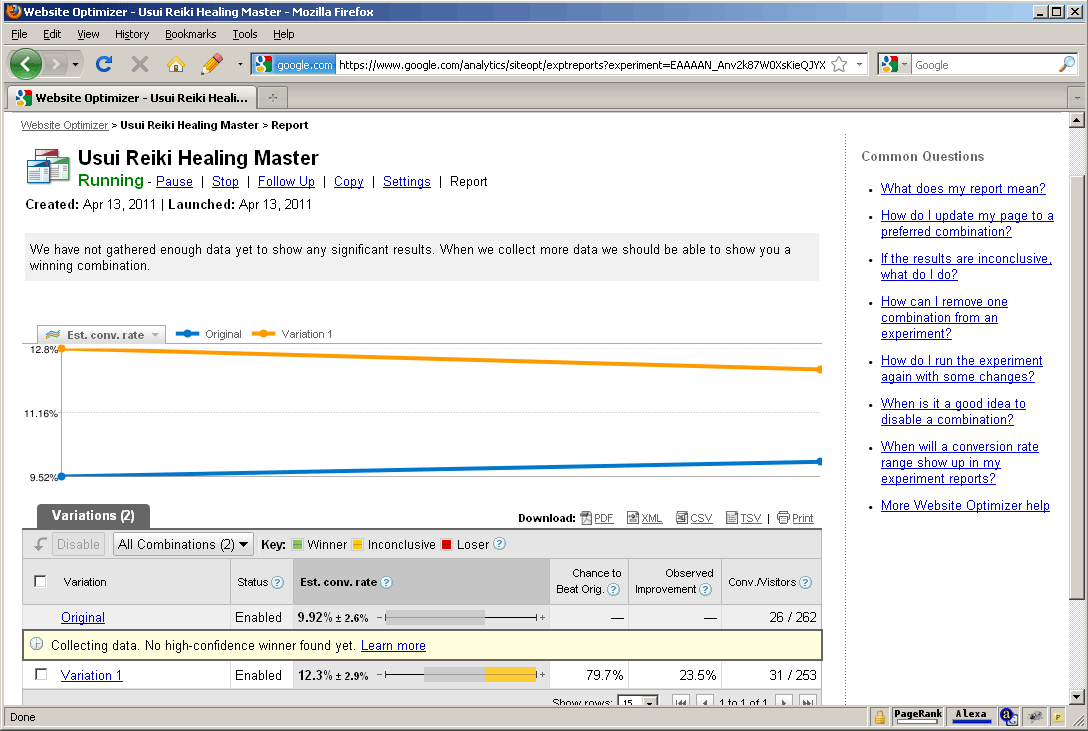
Task: Check the Variation 1 row checkbox
Action: [41, 674]
